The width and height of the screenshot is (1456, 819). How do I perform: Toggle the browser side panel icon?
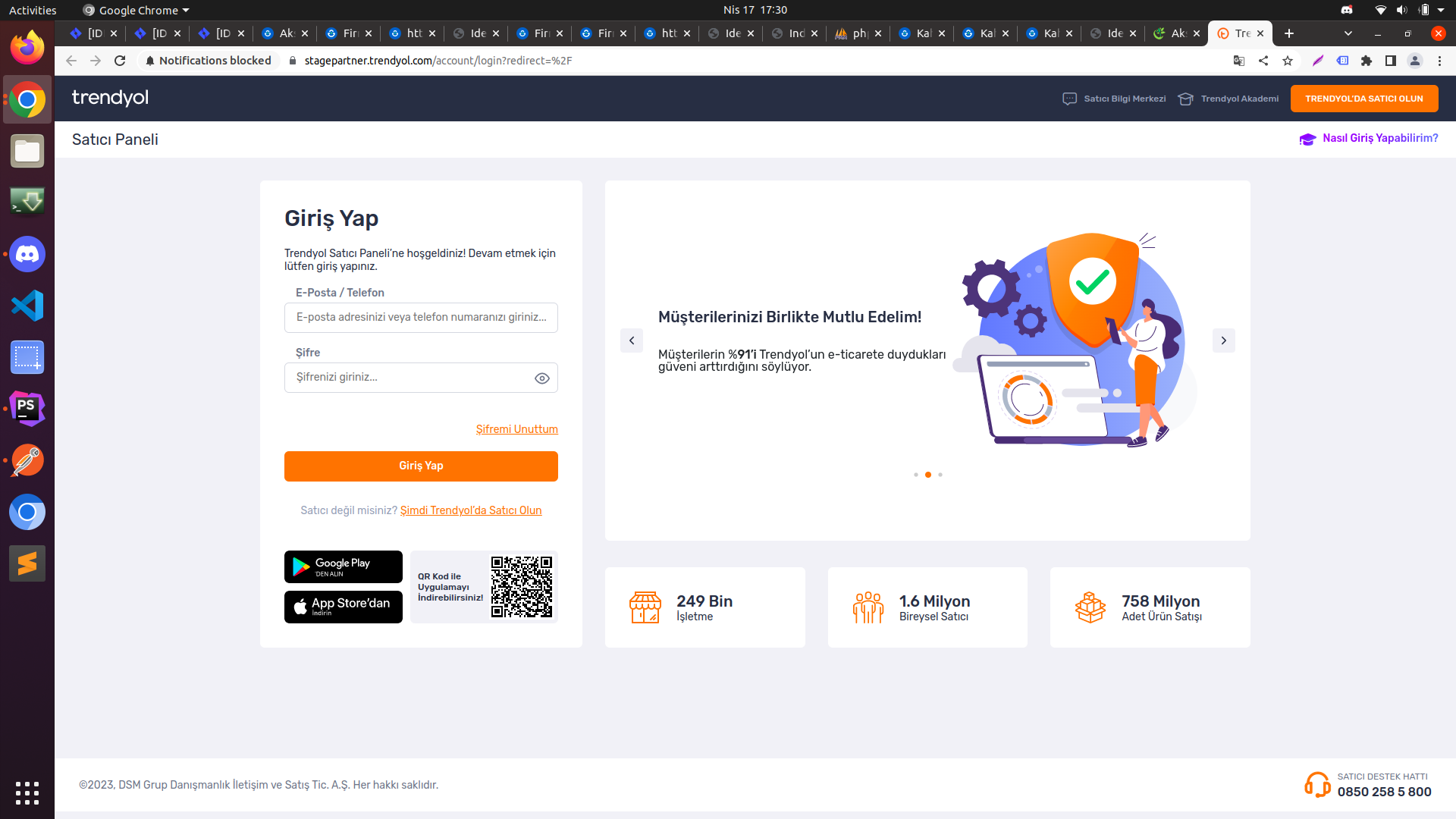pyautogui.click(x=1391, y=61)
